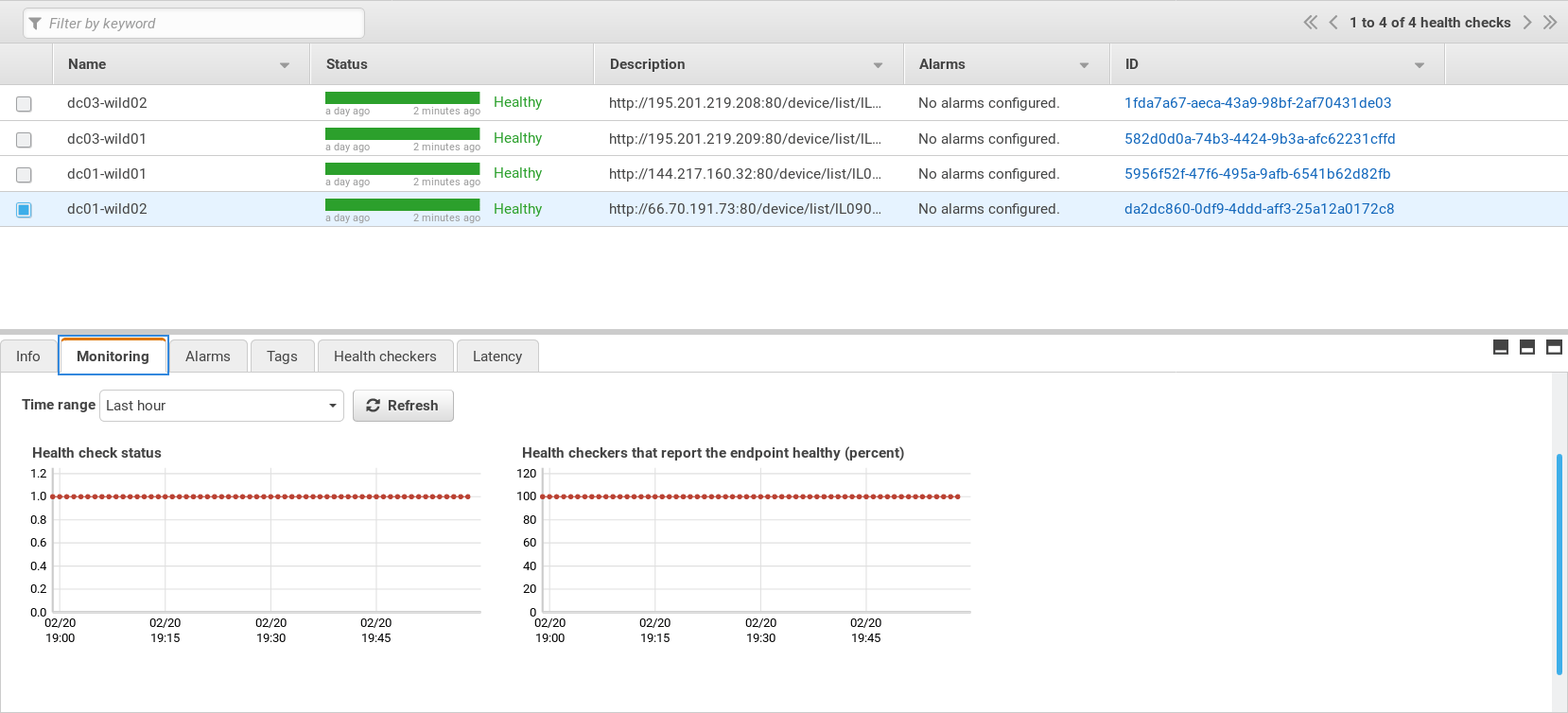This screenshot has height=713, width=1568.
Task: Maximize the details pane to full height
Action: click(1554, 347)
